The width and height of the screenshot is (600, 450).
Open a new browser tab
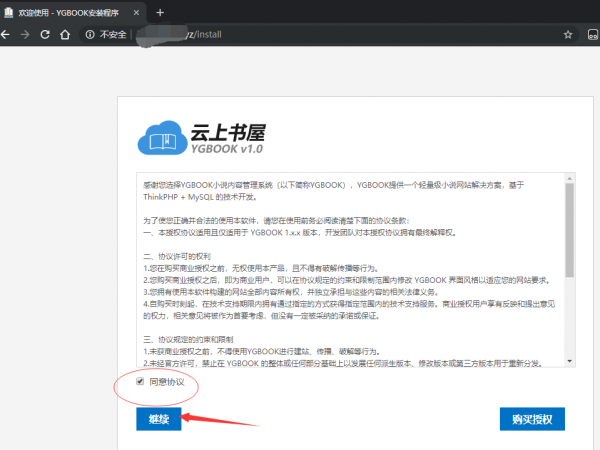pos(160,11)
